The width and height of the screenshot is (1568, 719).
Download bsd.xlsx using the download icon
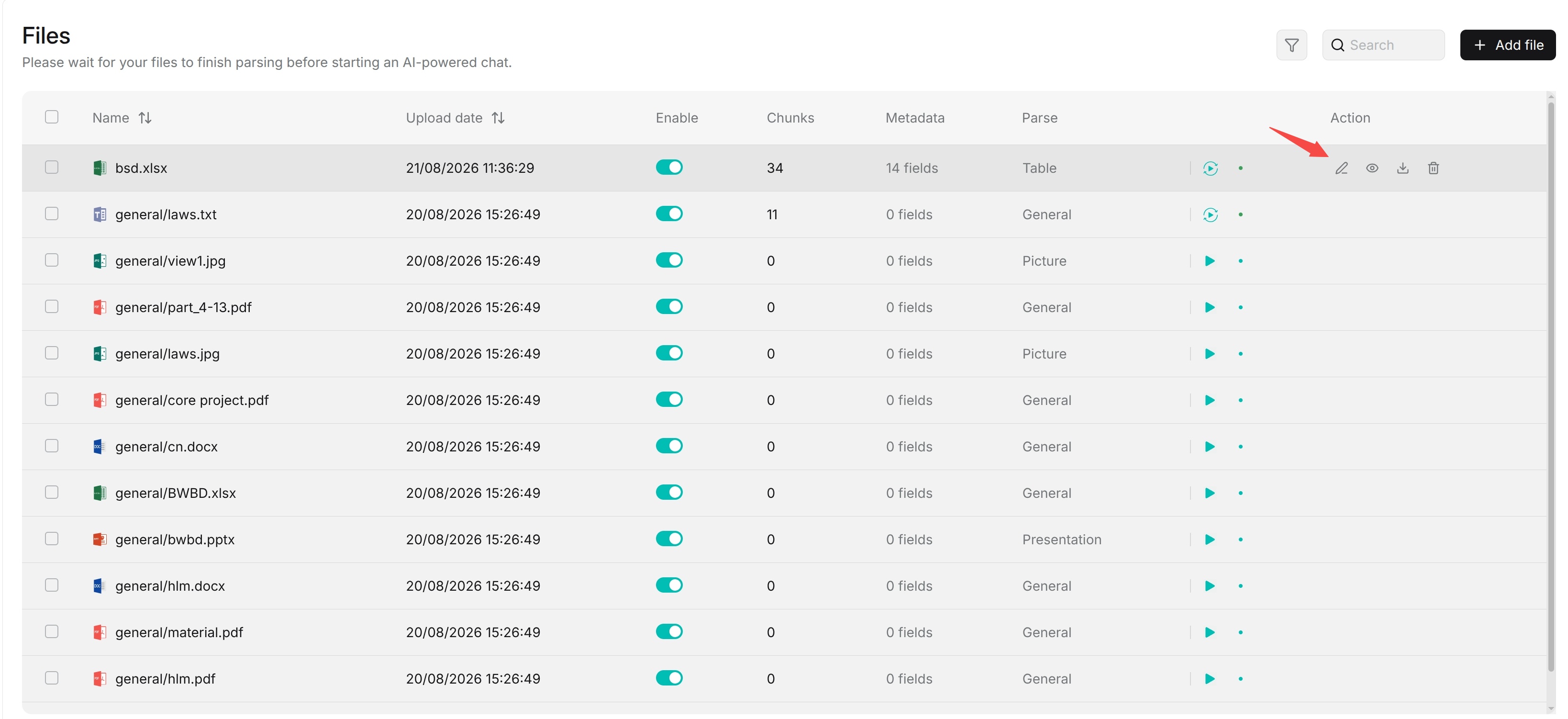1402,168
